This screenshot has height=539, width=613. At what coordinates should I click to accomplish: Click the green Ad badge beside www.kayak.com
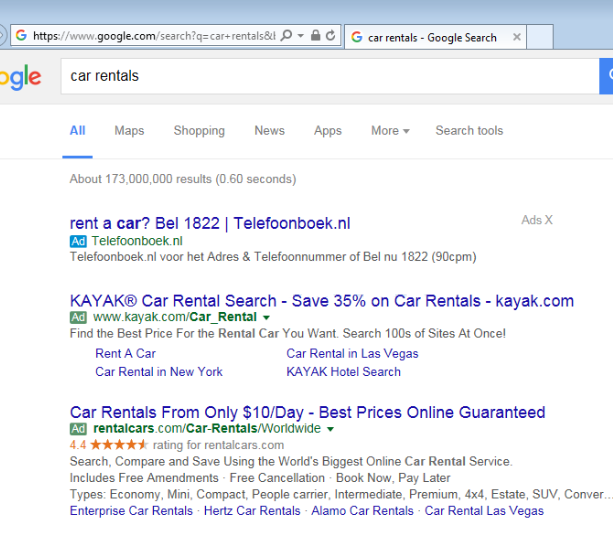78,317
